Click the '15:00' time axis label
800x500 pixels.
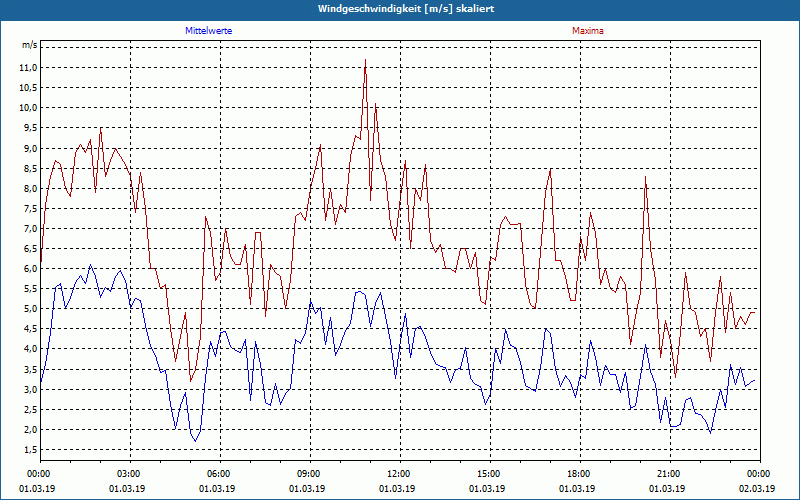click(x=488, y=474)
